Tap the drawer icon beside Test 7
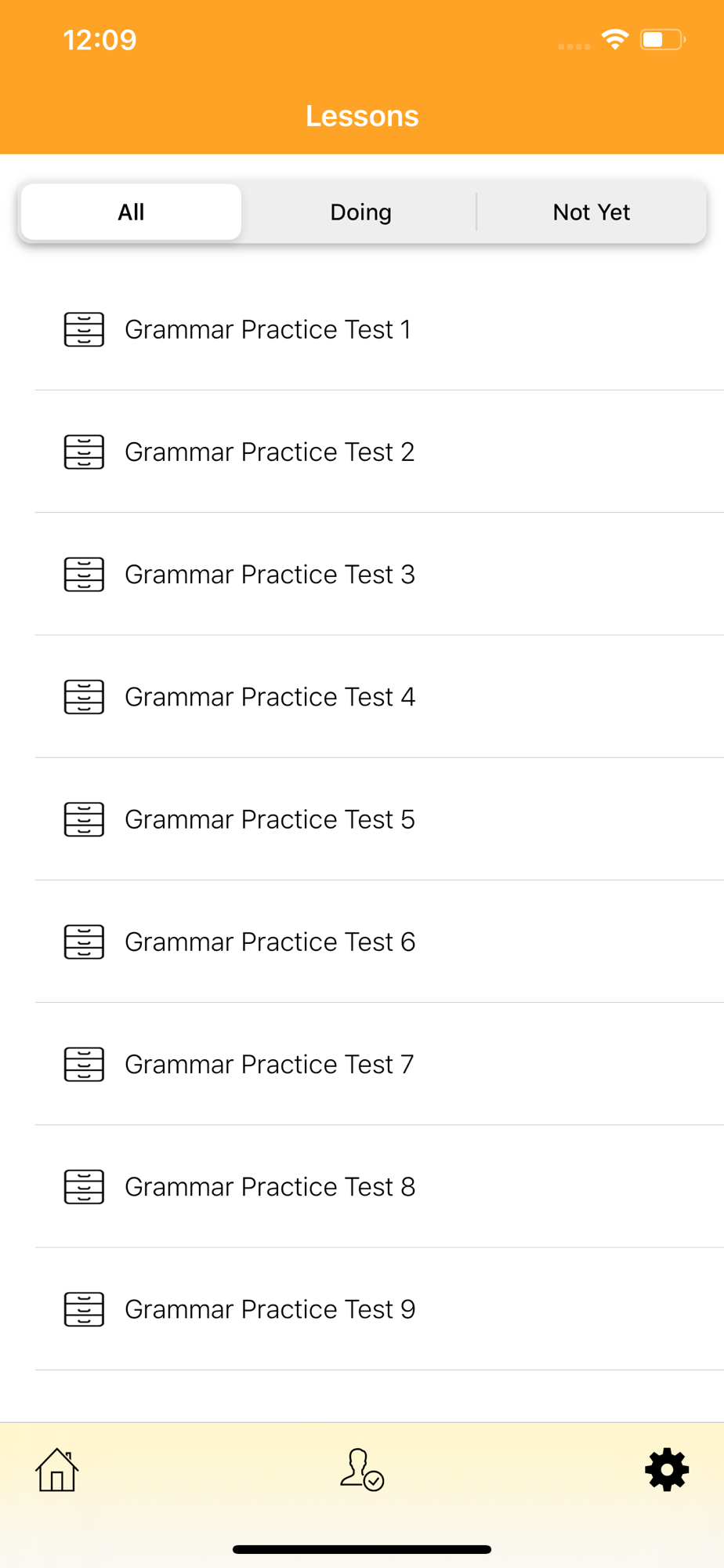This screenshot has height=1568, width=724. 84,1064
